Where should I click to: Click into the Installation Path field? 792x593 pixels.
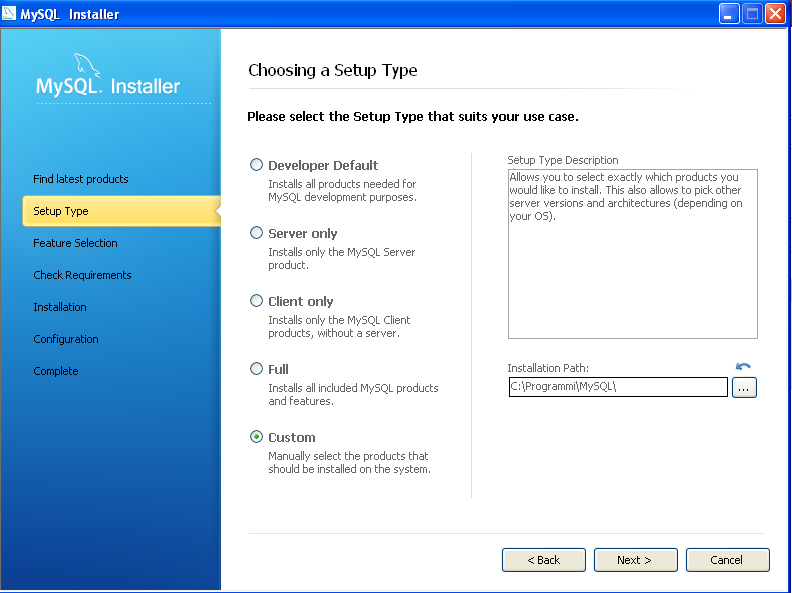point(618,387)
